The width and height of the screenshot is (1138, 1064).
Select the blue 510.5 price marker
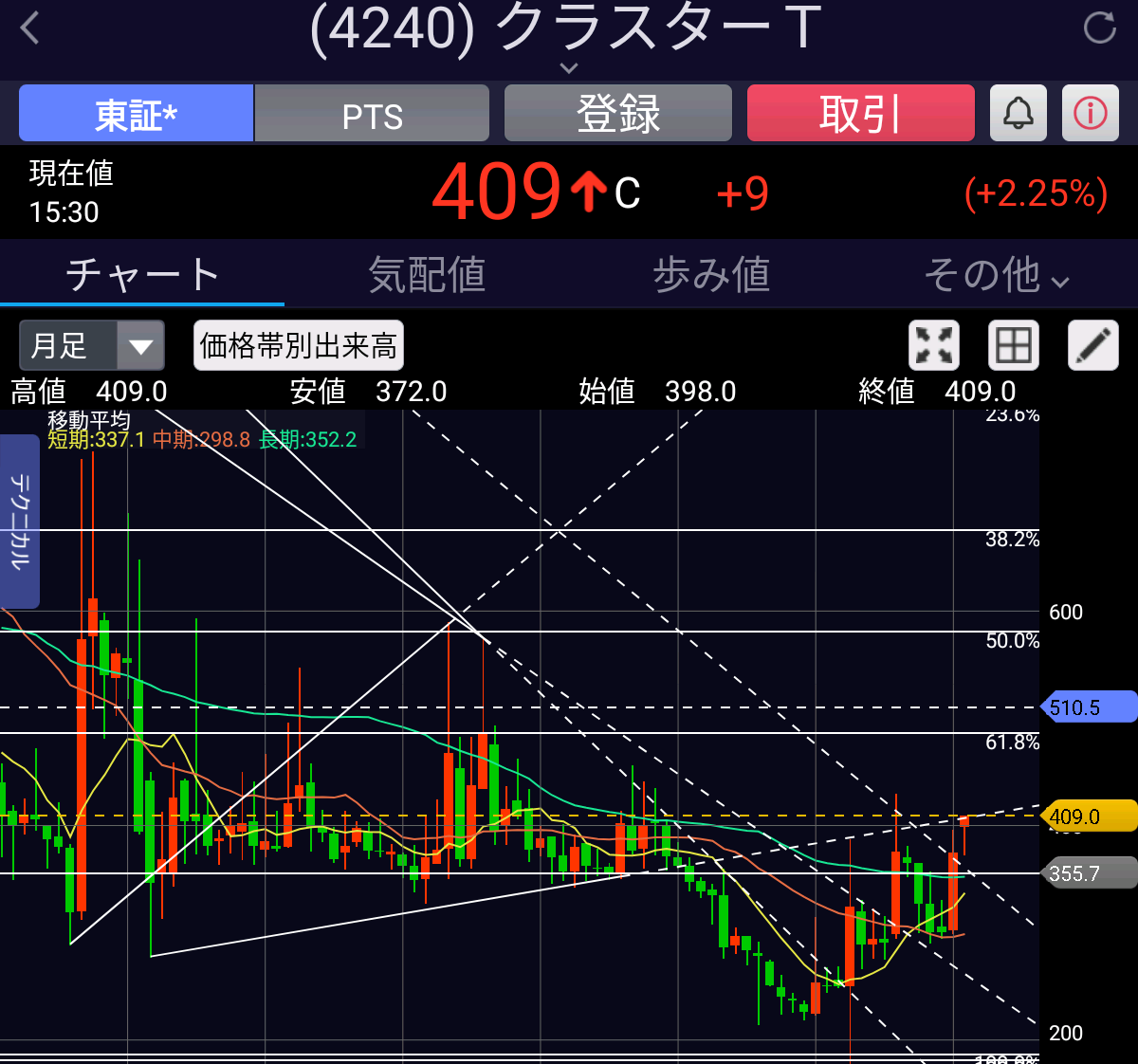pyautogui.click(x=1088, y=707)
